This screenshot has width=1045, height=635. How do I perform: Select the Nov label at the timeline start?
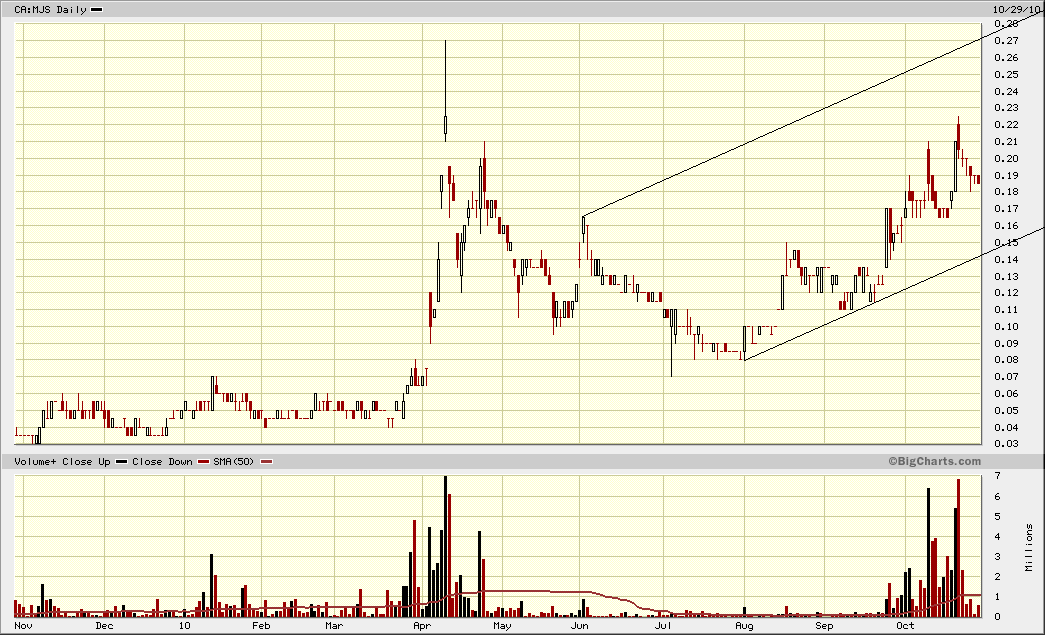pos(25,626)
